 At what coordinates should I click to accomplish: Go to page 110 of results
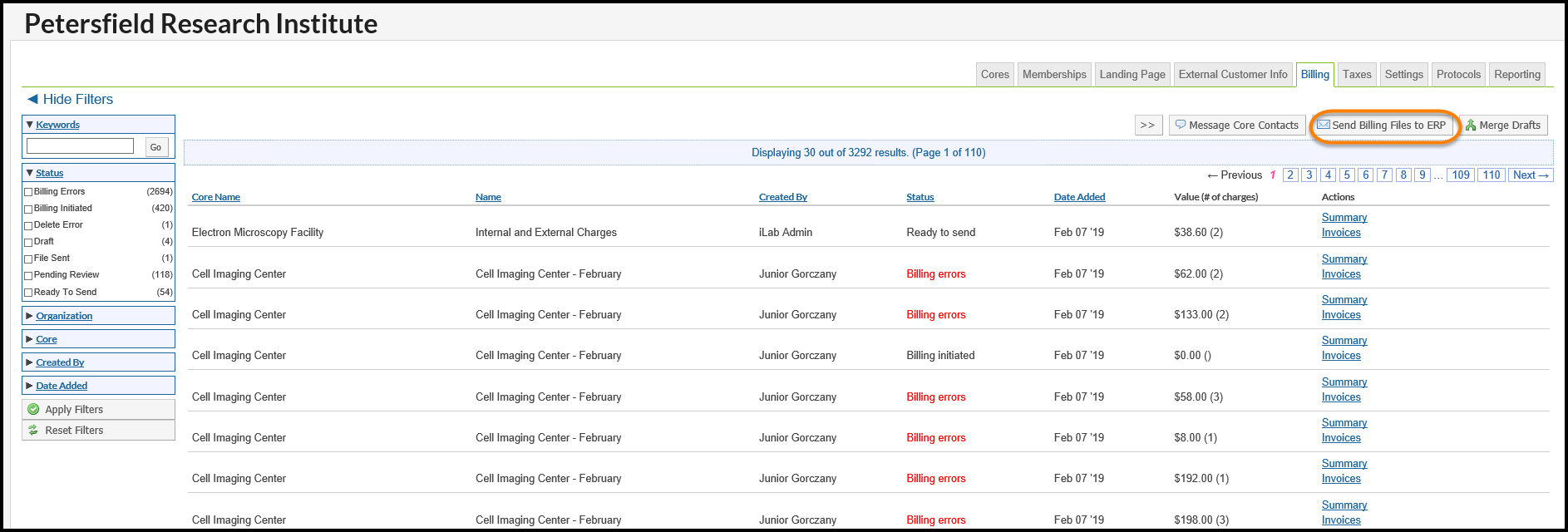coord(1491,175)
